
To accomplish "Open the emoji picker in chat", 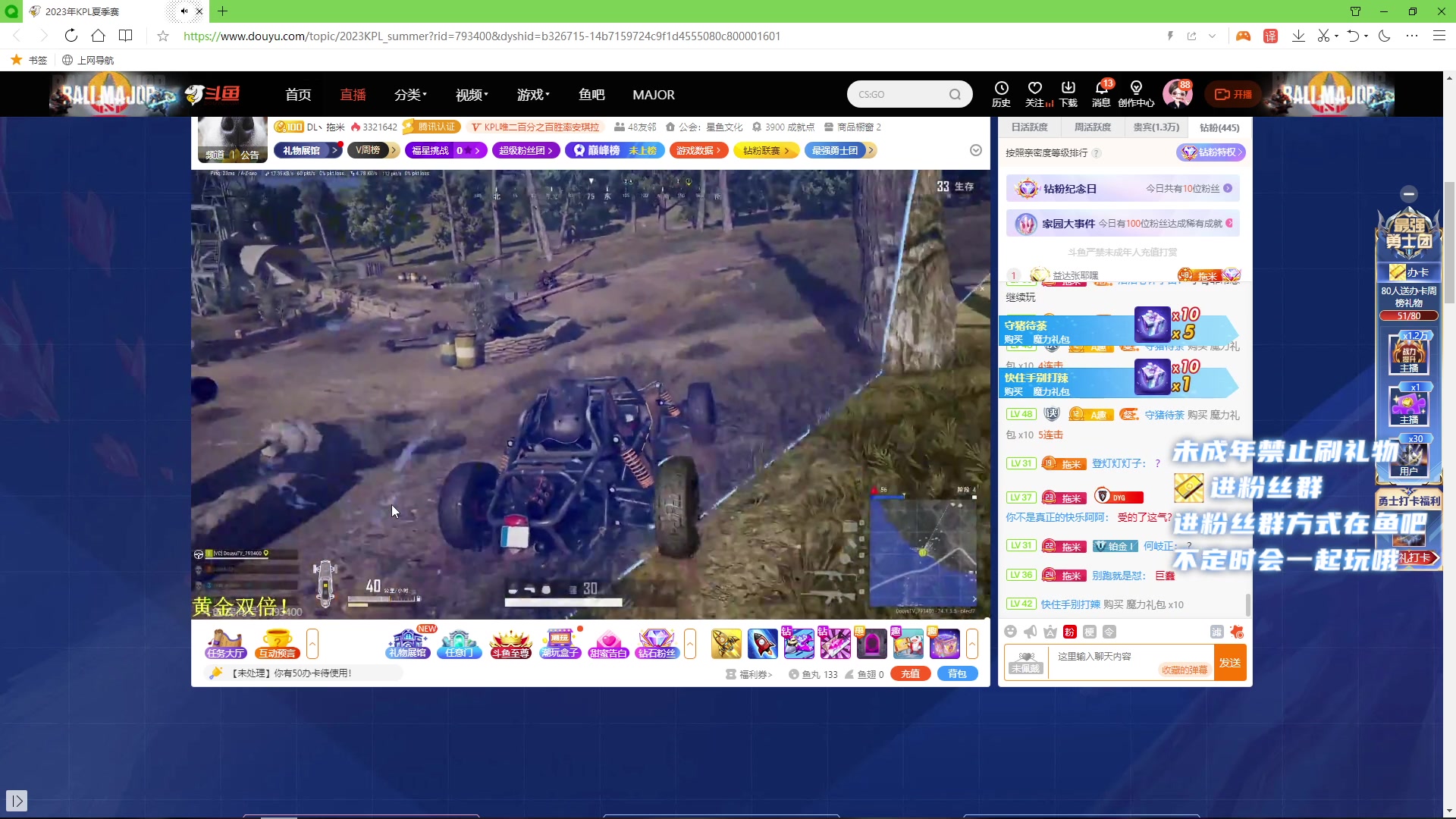I will point(1010,632).
